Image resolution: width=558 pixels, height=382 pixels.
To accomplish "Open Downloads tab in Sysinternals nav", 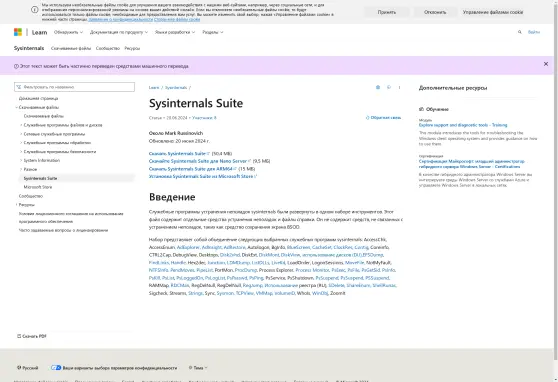I will [71, 48].
